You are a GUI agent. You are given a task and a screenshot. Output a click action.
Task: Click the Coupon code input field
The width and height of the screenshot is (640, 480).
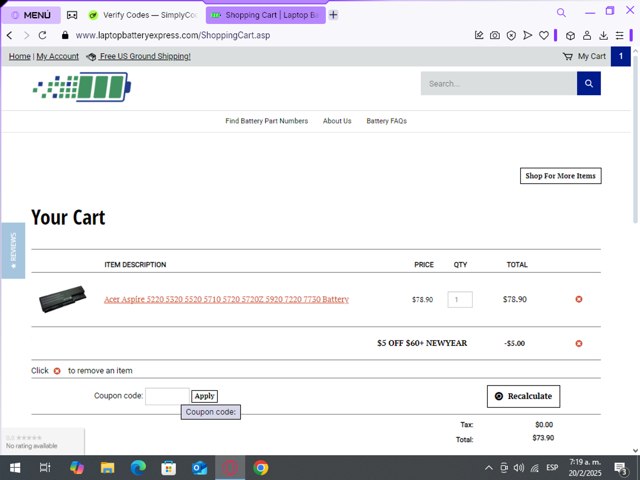point(167,396)
